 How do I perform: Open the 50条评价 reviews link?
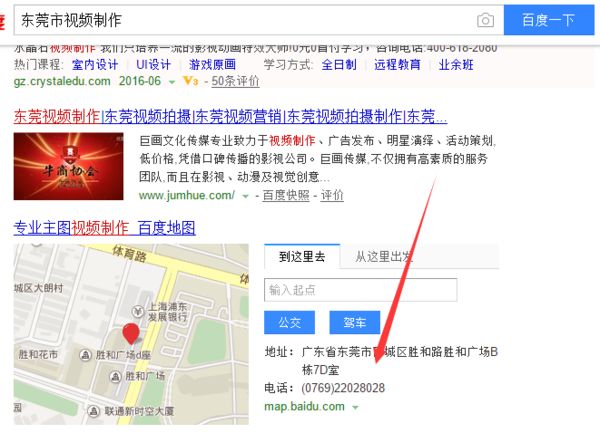click(x=235, y=81)
